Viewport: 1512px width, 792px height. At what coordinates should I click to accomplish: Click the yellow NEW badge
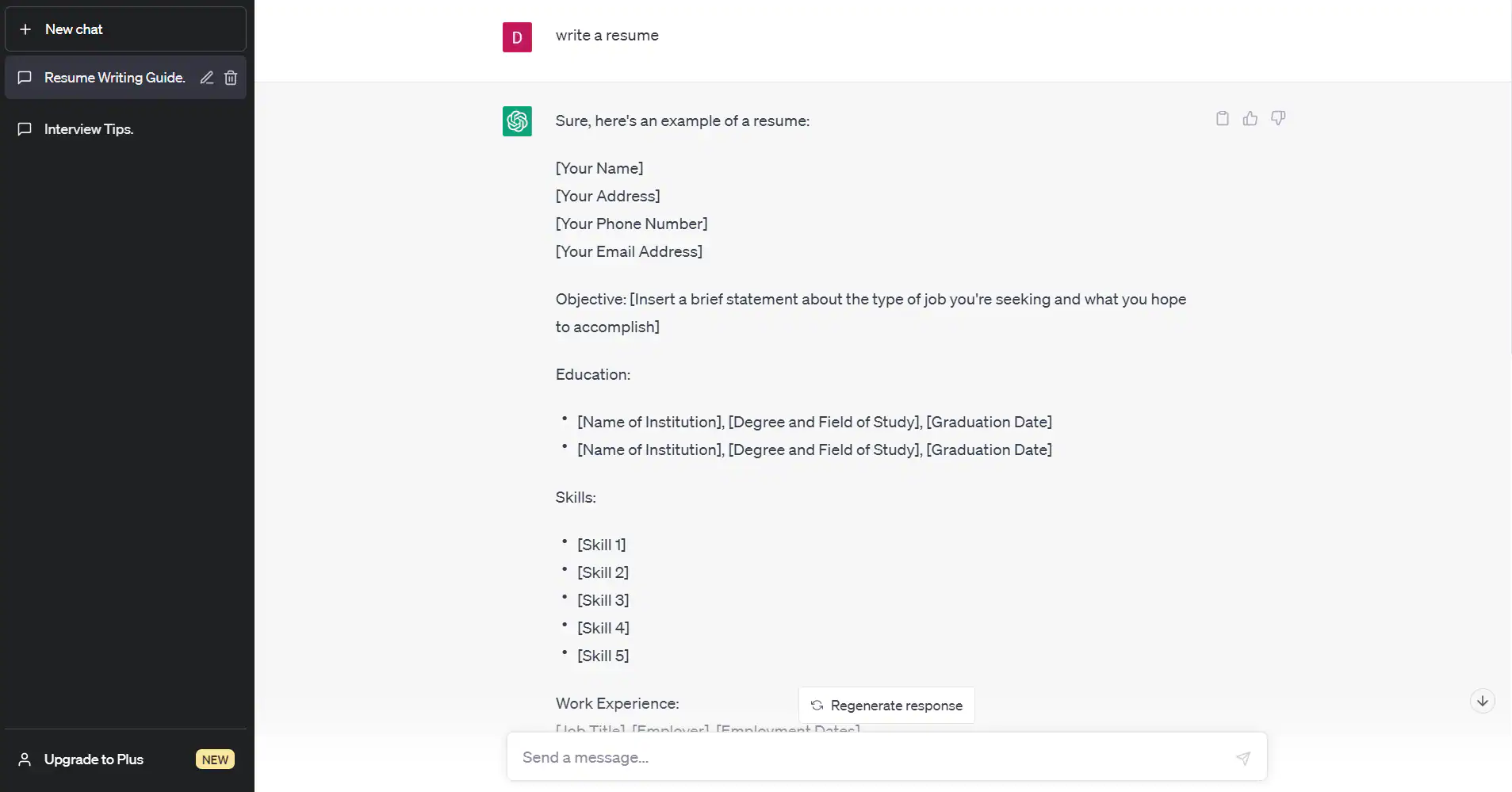pyautogui.click(x=215, y=759)
